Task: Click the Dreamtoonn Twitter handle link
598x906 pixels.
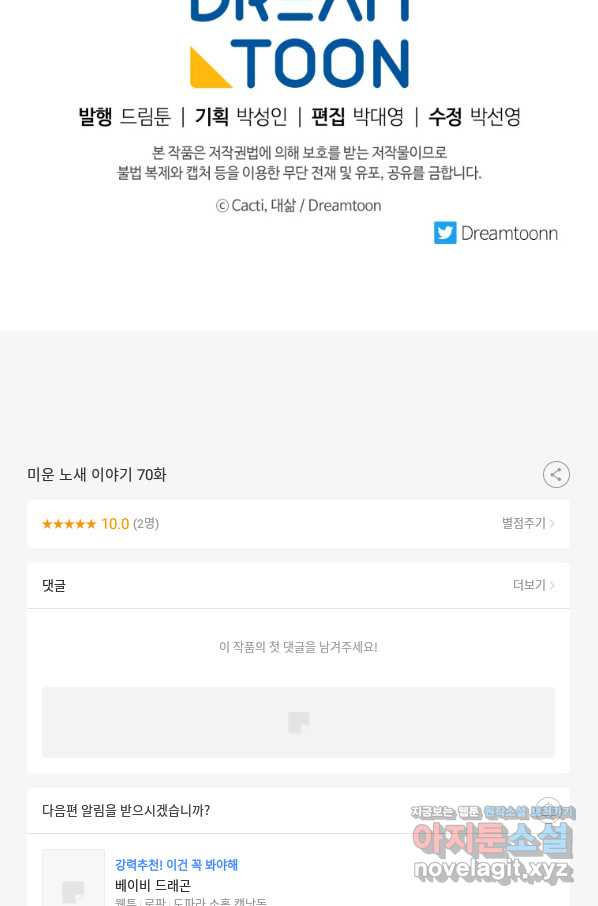Action: click(x=509, y=233)
